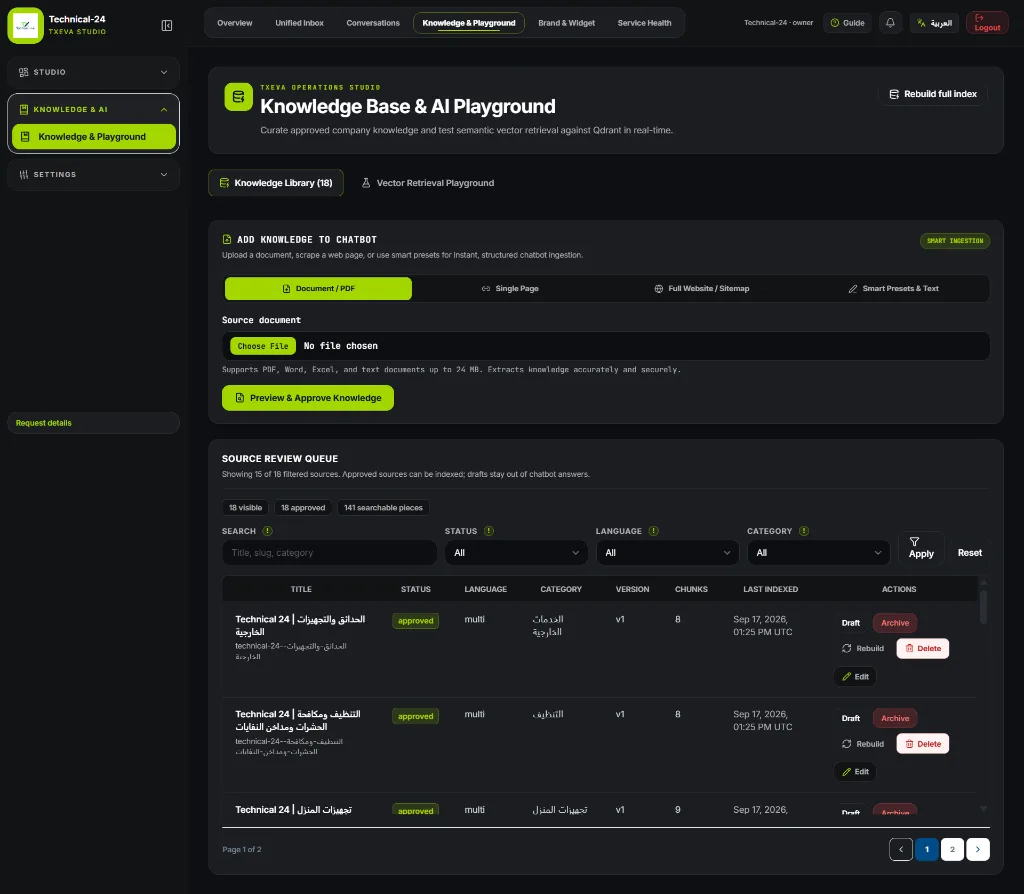
Task: Rebuild the full index
Action: pyautogui.click(x=933, y=94)
